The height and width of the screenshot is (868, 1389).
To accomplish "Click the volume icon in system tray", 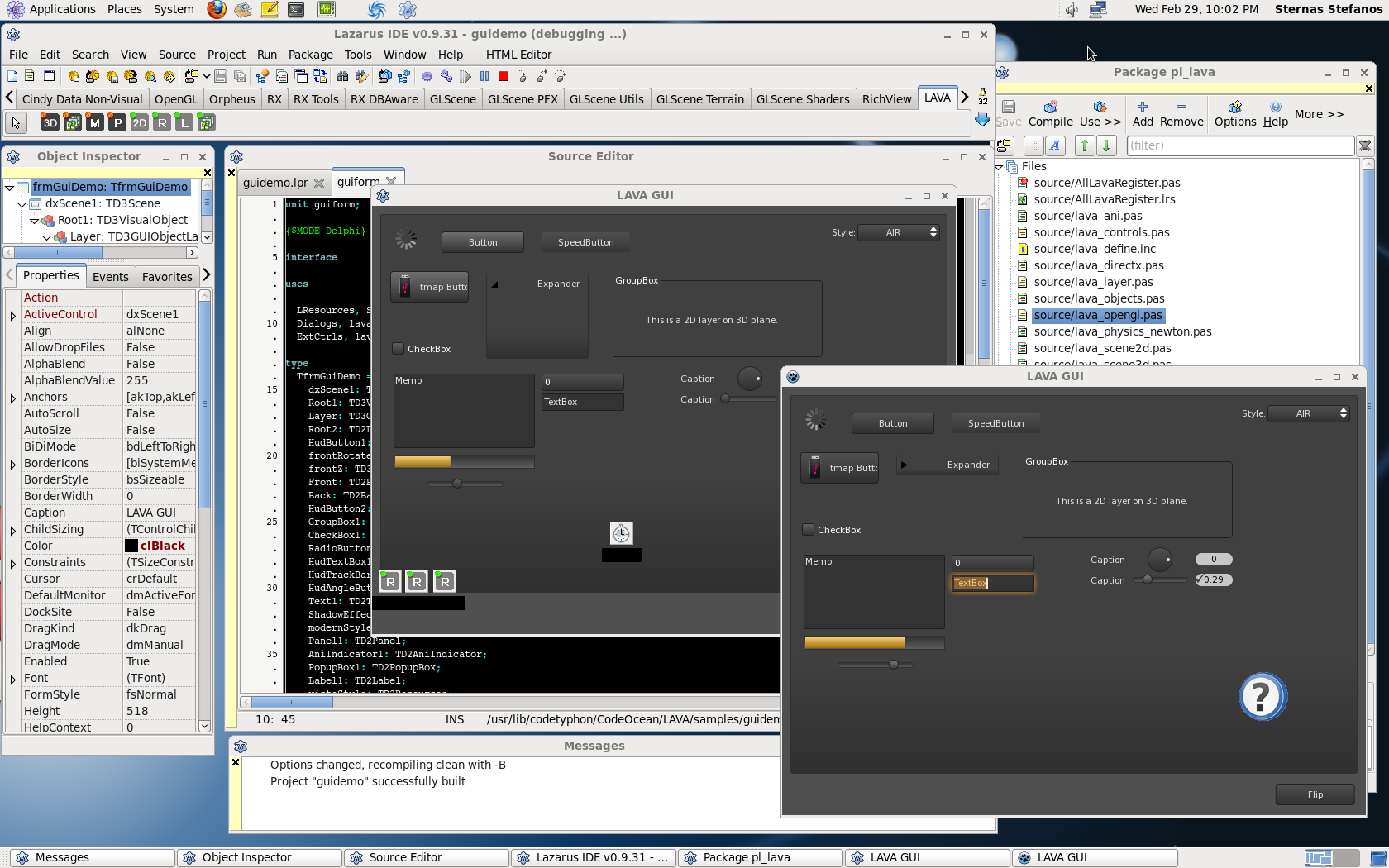I will [1072, 10].
